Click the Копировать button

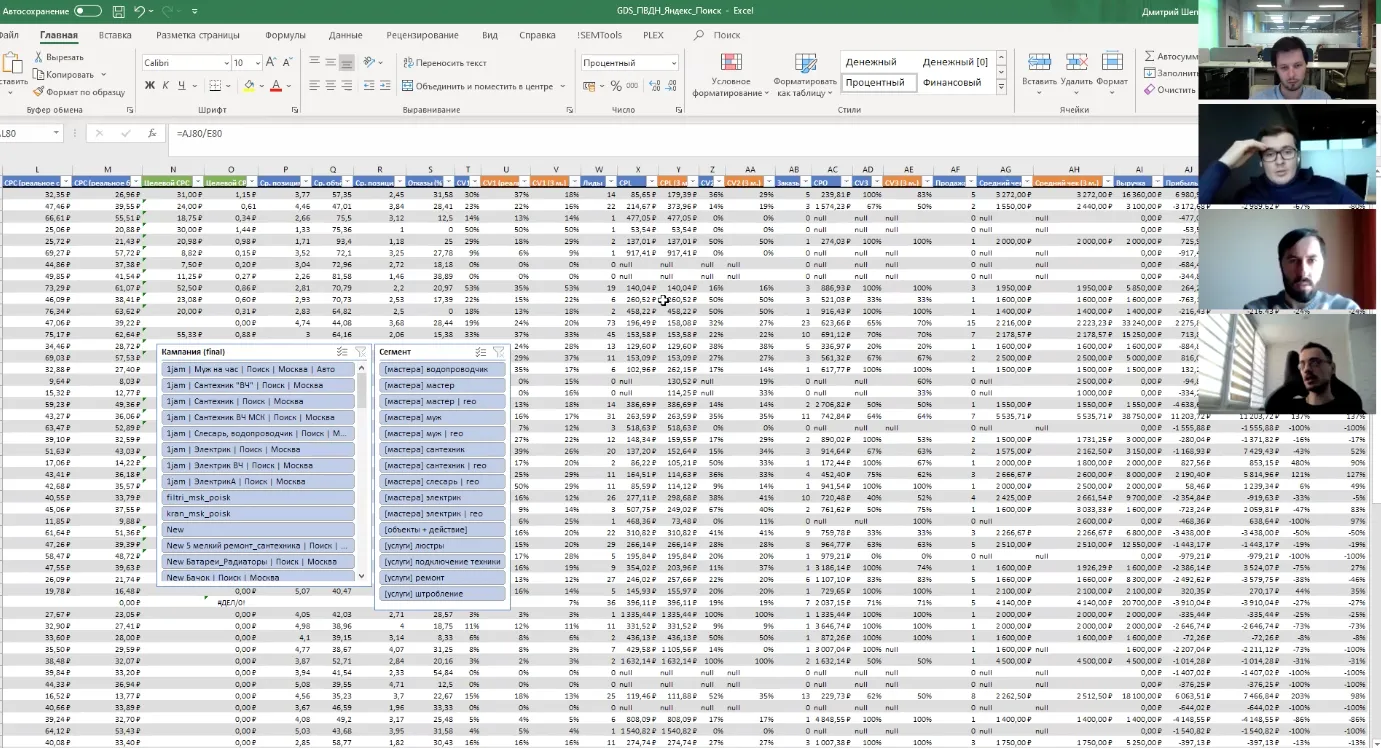point(63,75)
